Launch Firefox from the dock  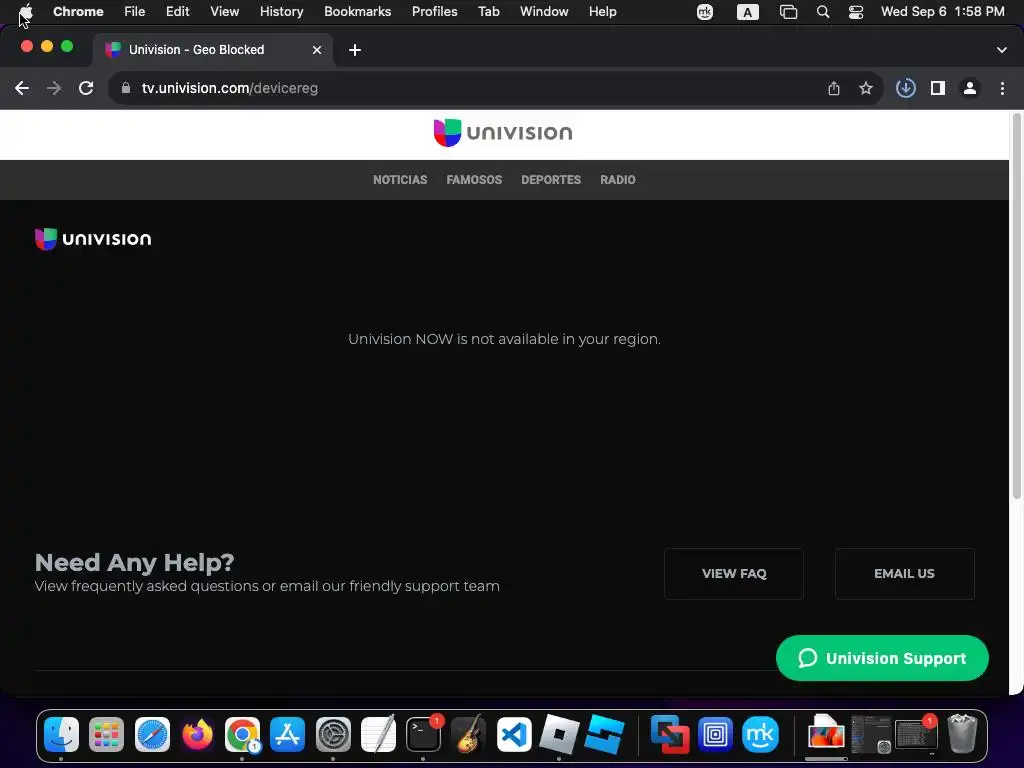tap(197, 734)
